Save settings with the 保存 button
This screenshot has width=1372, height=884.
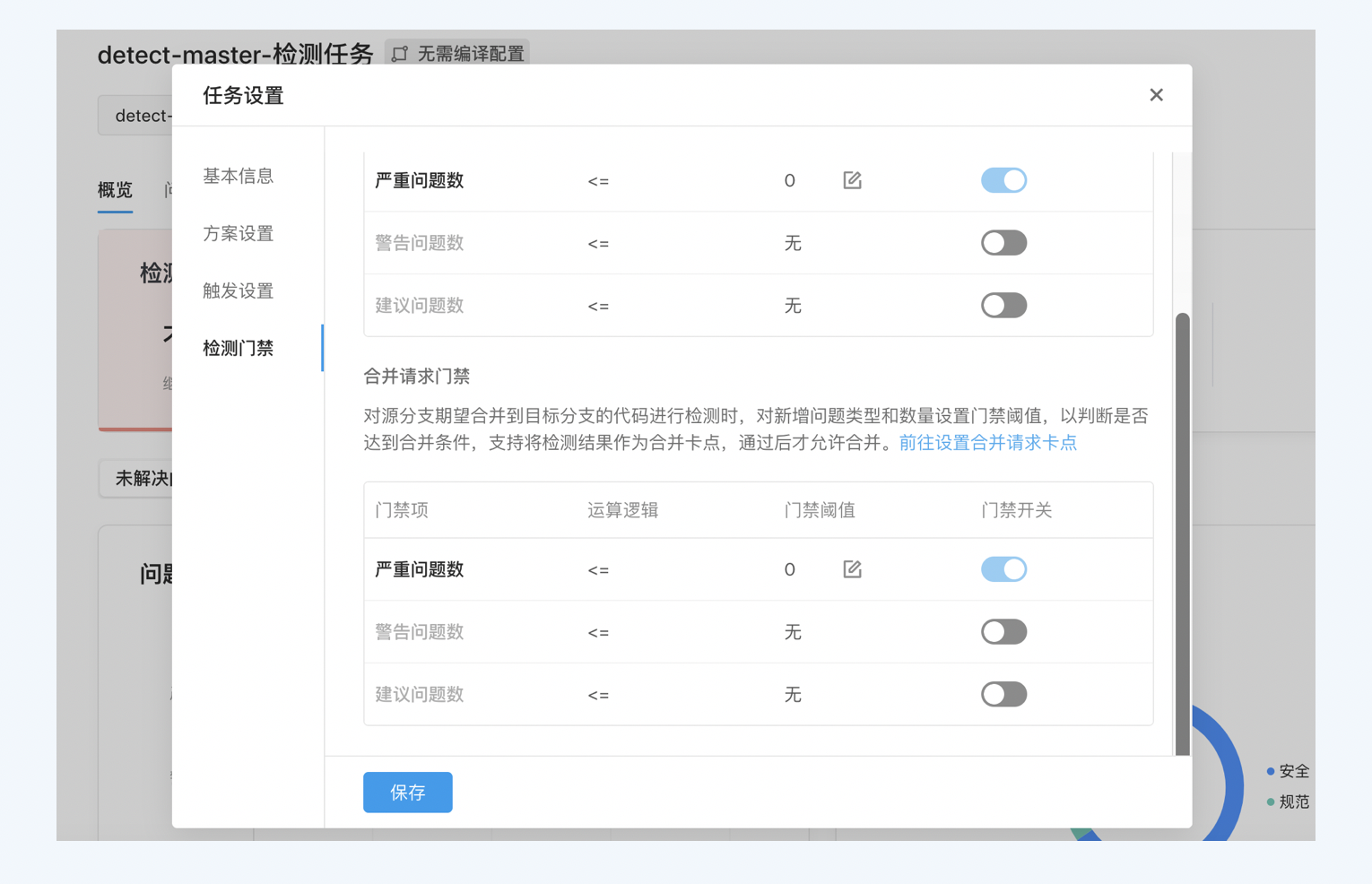tap(408, 793)
